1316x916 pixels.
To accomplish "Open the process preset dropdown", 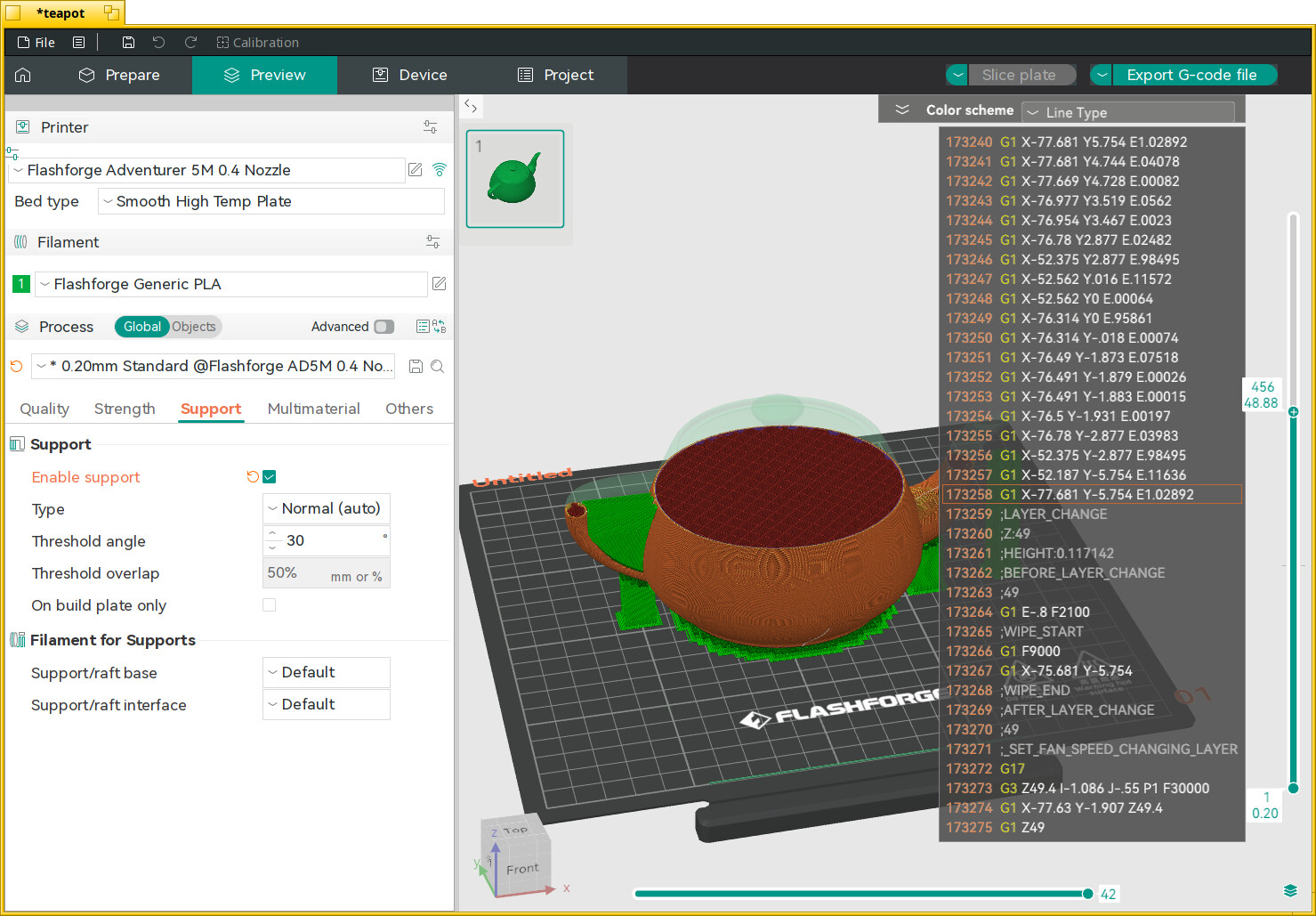I will [x=213, y=366].
